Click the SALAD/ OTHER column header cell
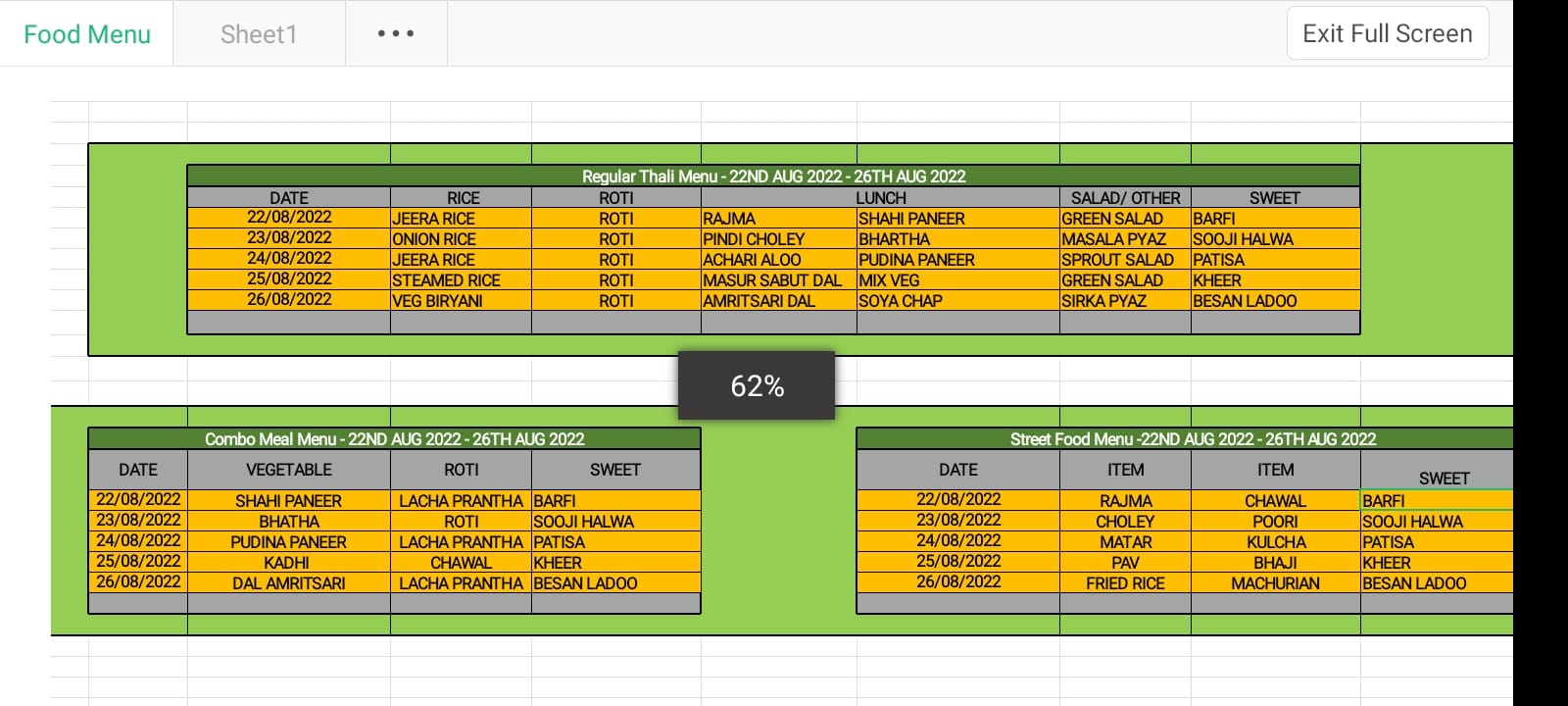Image resolution: width=1568 pixels, height=706 pixels. pyautogui.click(x=1125, y=198)
